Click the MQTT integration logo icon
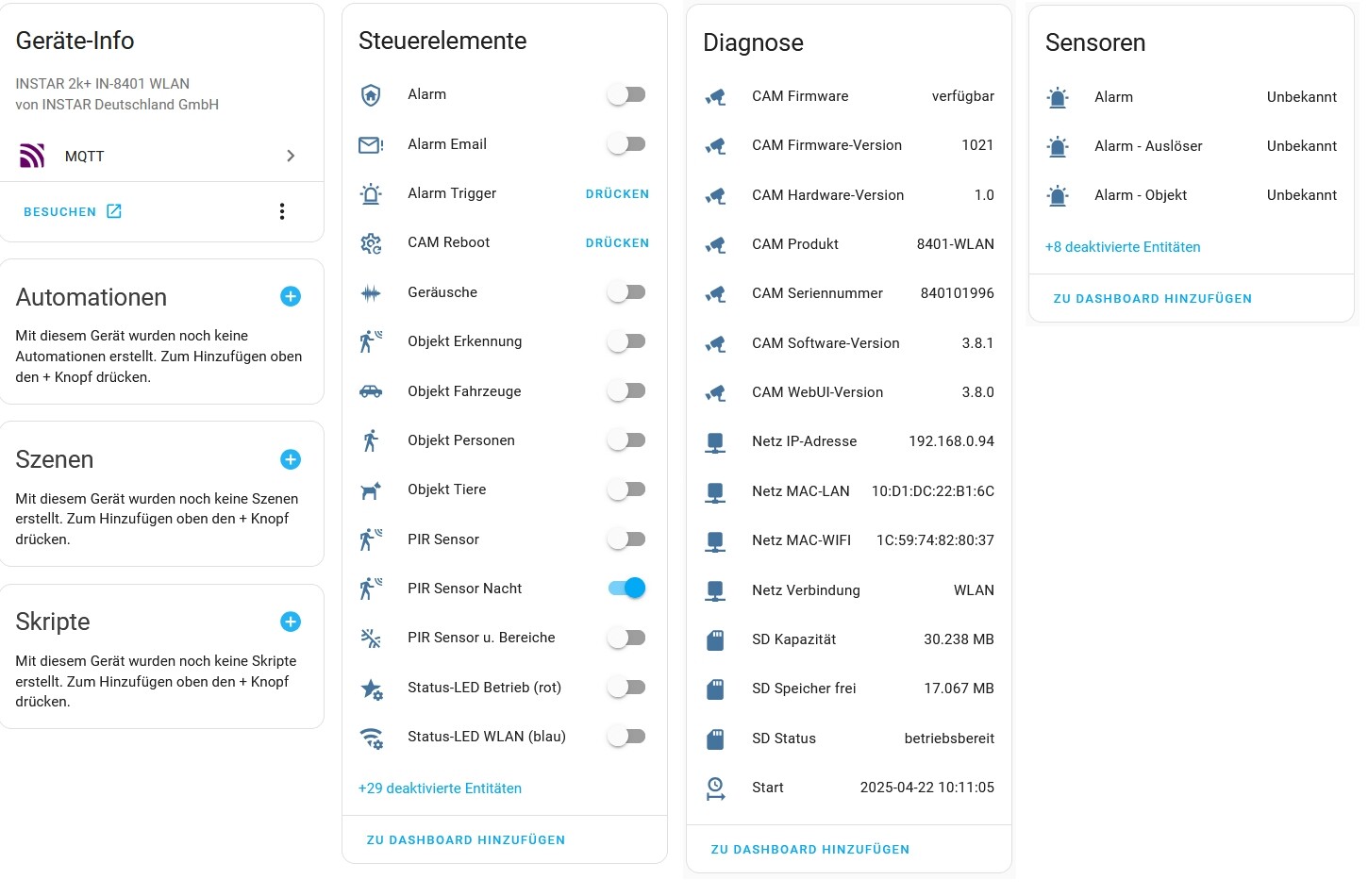The width and height of the screenshot is (1368, 896). pos(32,156)
